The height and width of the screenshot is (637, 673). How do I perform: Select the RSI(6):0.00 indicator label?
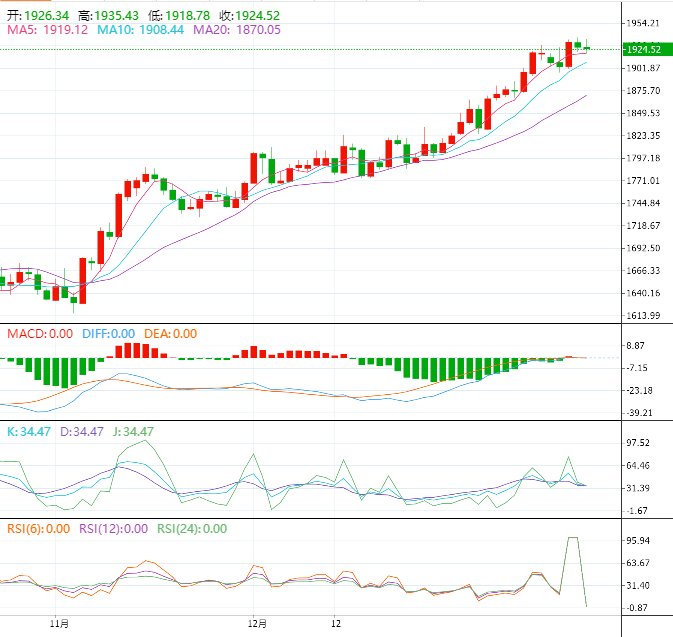39,529
